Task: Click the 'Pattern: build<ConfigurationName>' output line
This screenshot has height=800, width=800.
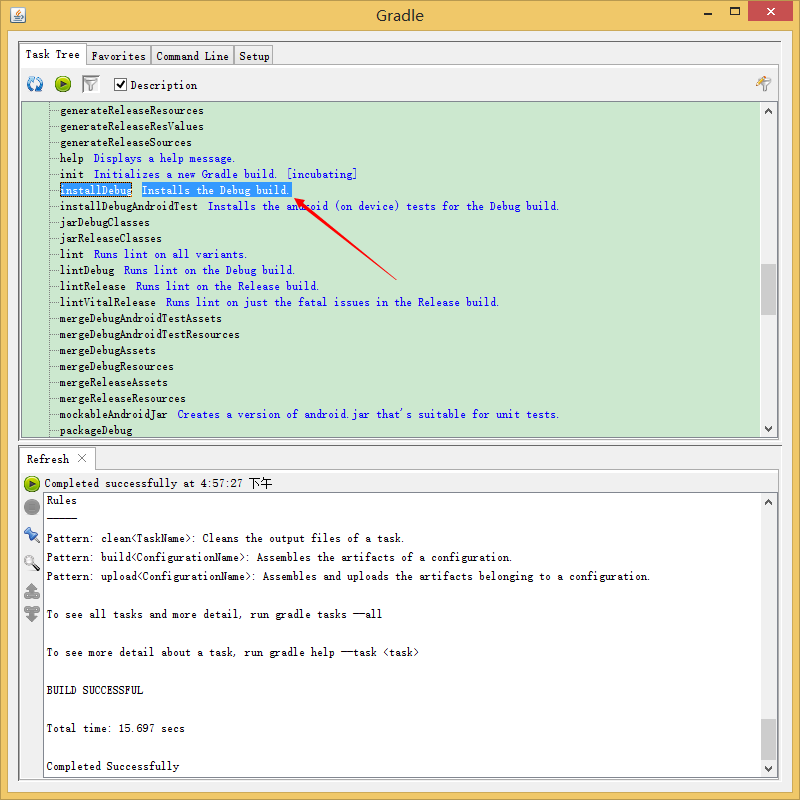Action: (279, 557)
